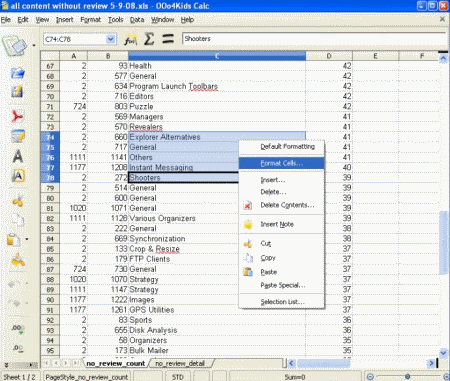
Task: Select row 82 header
Action: click(50, 218)
